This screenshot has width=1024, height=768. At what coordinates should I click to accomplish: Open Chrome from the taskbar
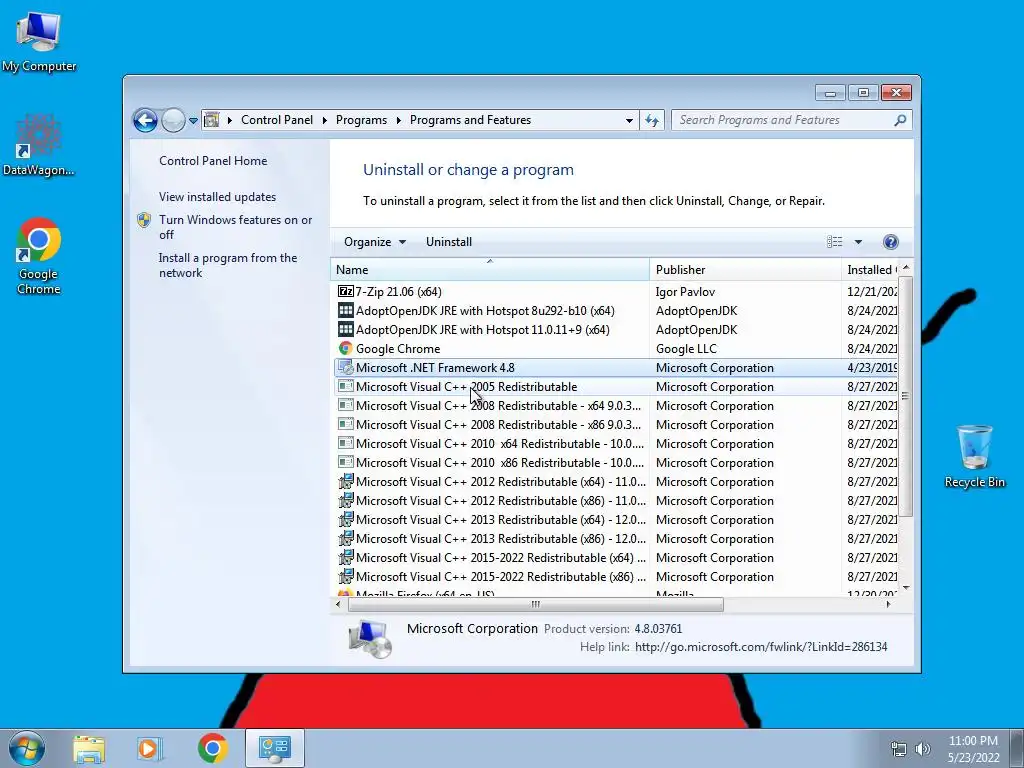tap(212, 748)
